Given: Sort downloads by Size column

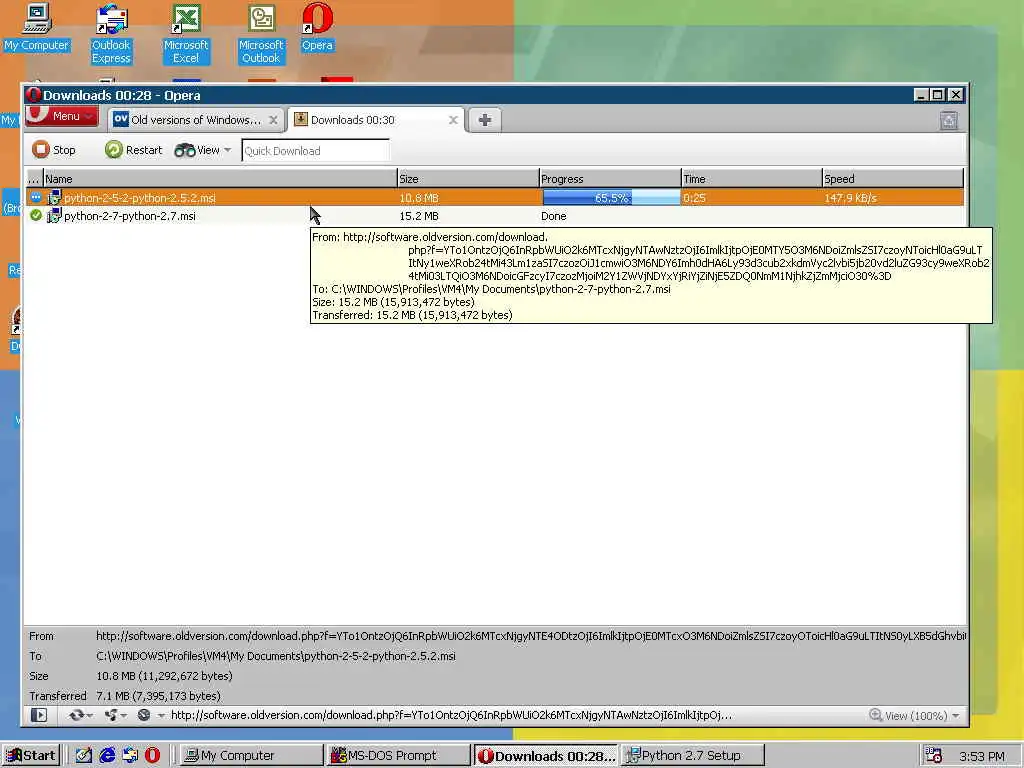Looking at the screenshot, I should [x=468, y=179].
